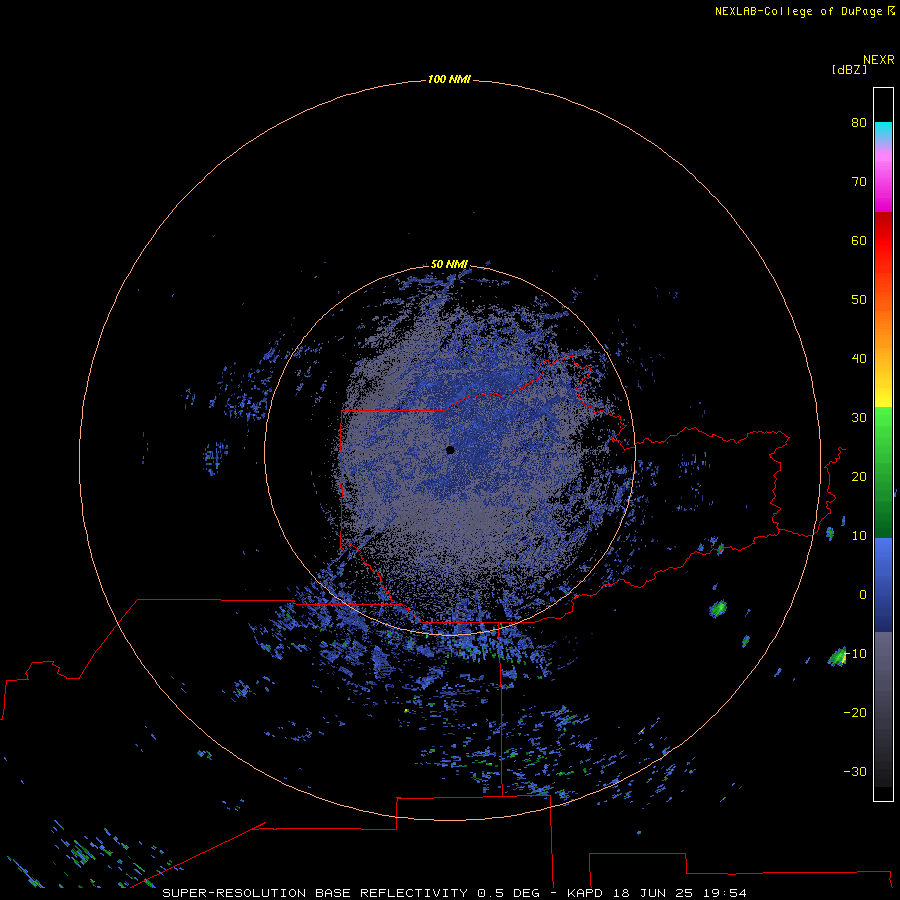This screenshot has height=900, width=900.
Task: Click the 18 JUN 25 19:54 timestamp
Action: coord(680,893)
